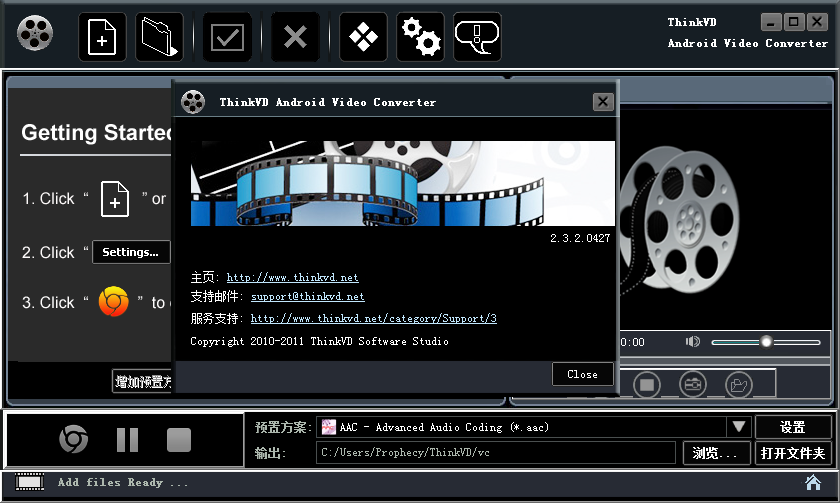Click the 打开文件夹 open folder button
The image size is (840, 503).
tap(793, 453)
